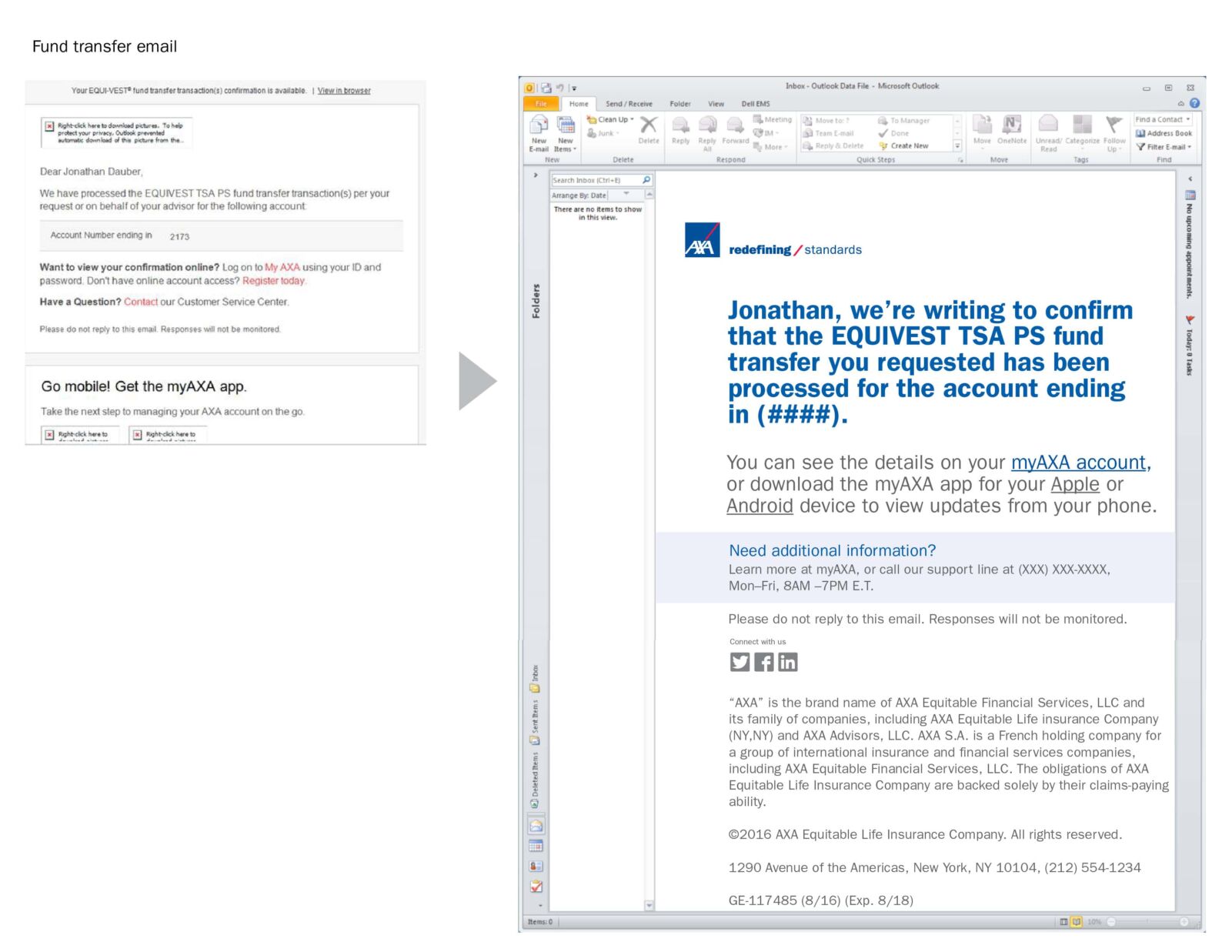Expand the collapsed Folders pane
This screenshot has height=952, width=1232.
536,175
